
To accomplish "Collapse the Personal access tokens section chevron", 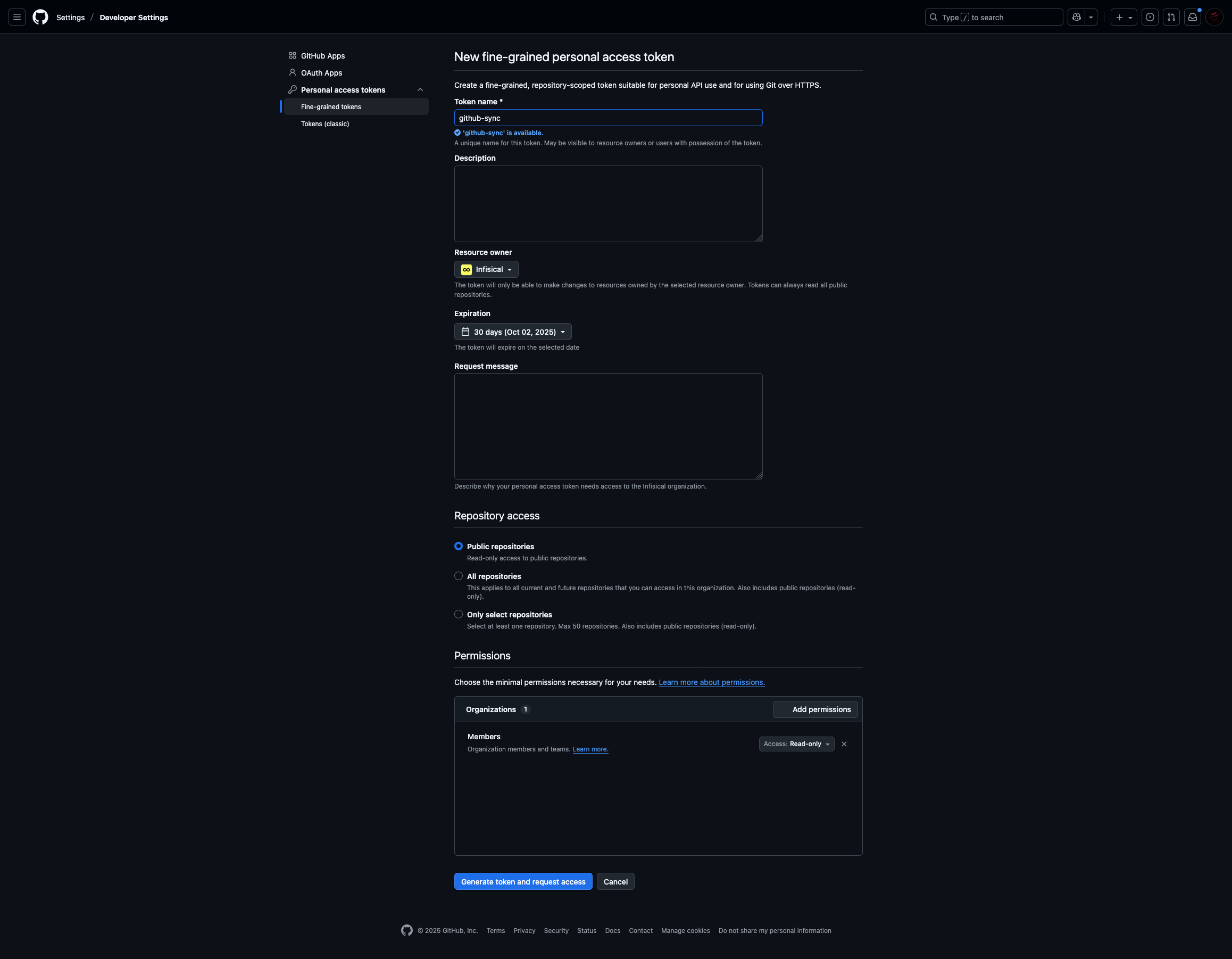I will coord(420,90).
